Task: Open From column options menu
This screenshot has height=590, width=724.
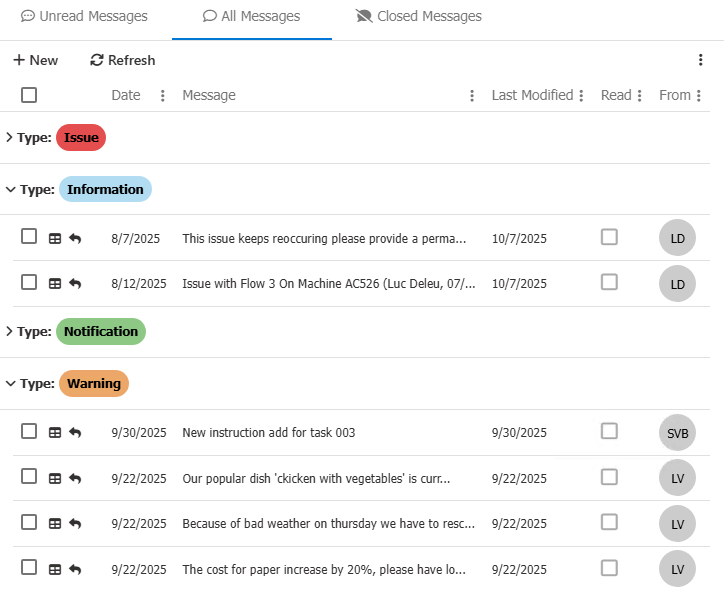Action: tap(699, 96)
